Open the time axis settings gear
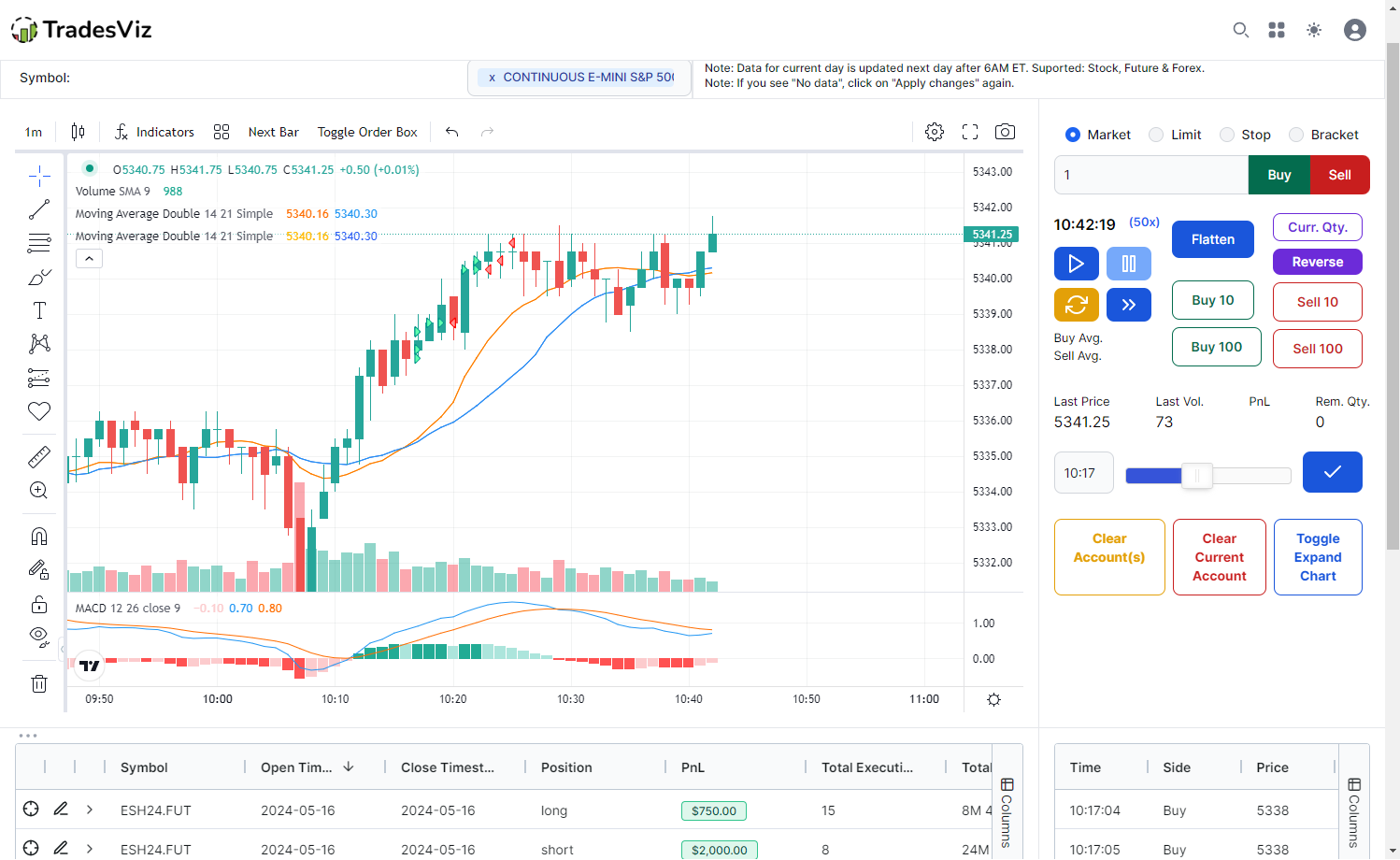1400x860 pixels. [993, 699]
